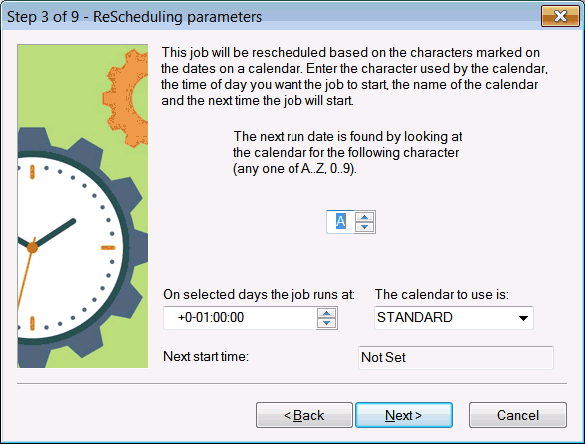Click the 'The calendar to use is:' label

[442, 294]
